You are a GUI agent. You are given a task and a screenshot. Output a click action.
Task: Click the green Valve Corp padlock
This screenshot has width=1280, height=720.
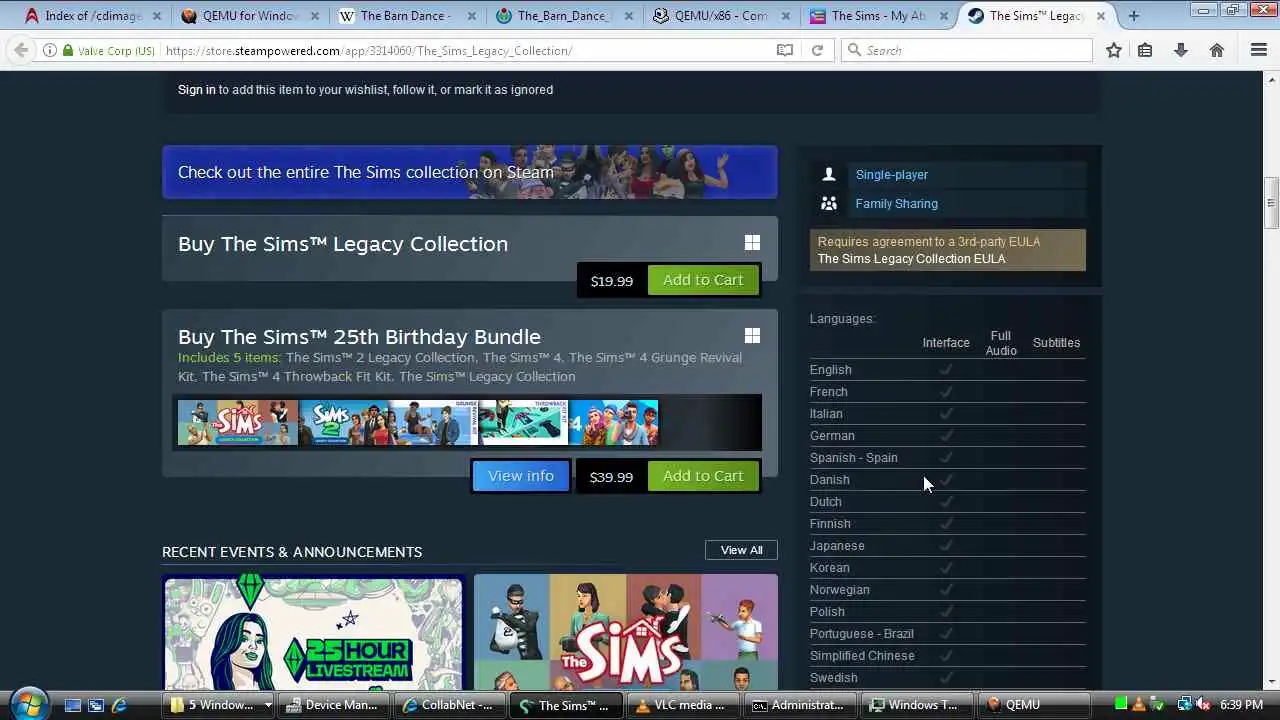coord(68,50)
